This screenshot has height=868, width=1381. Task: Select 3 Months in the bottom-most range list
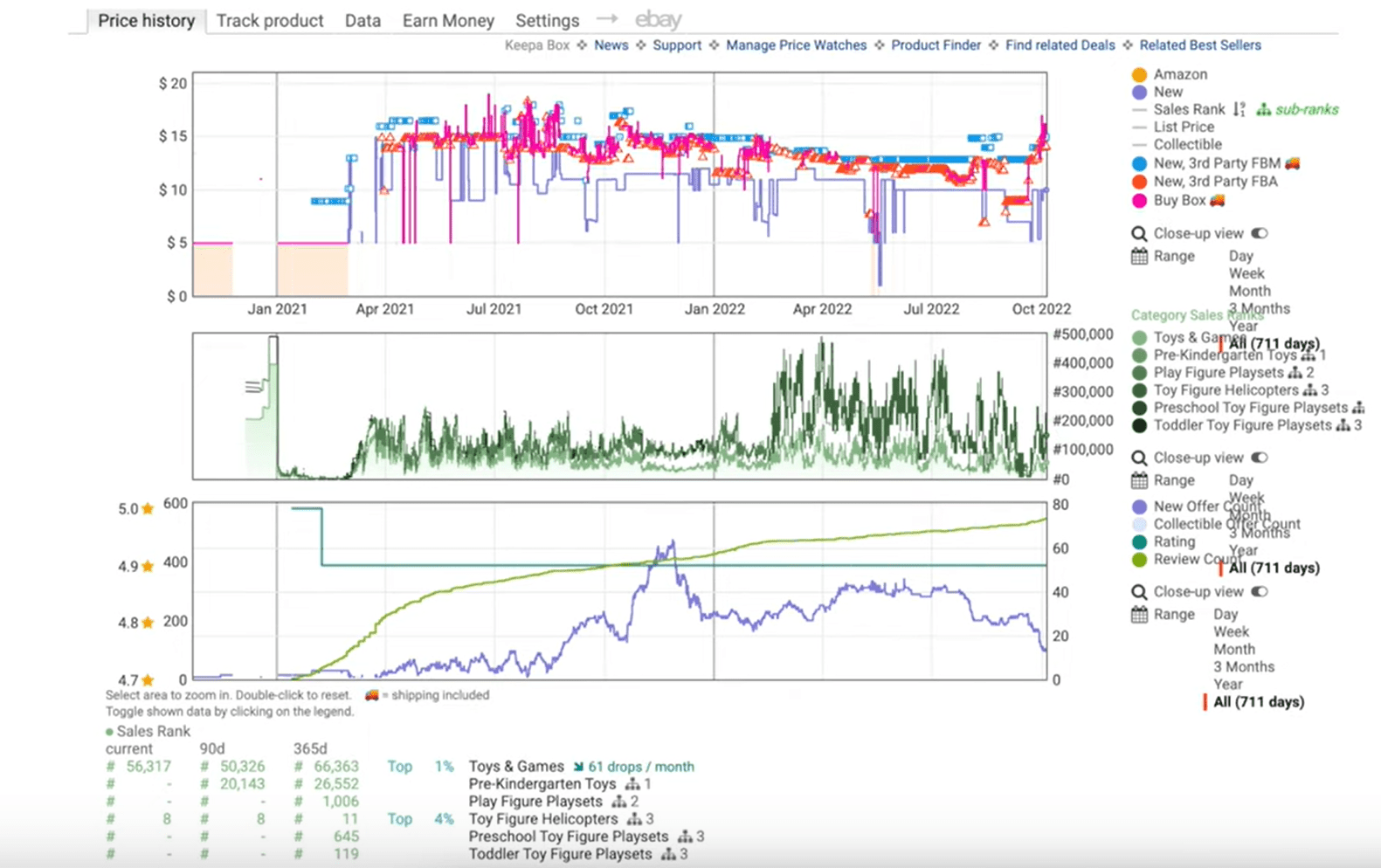tap(1243, 667)
